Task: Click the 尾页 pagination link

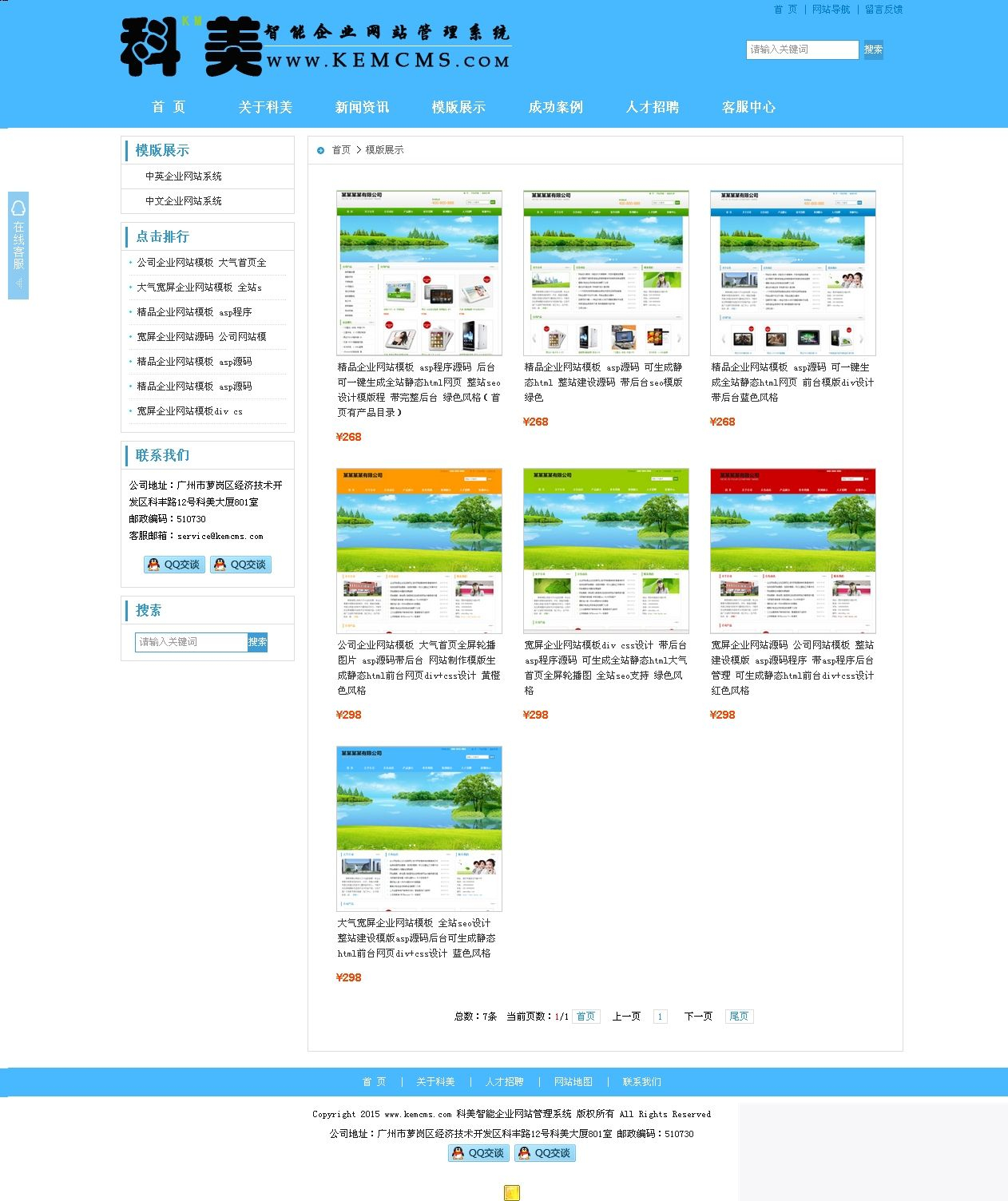Action: click(738, 1016)
